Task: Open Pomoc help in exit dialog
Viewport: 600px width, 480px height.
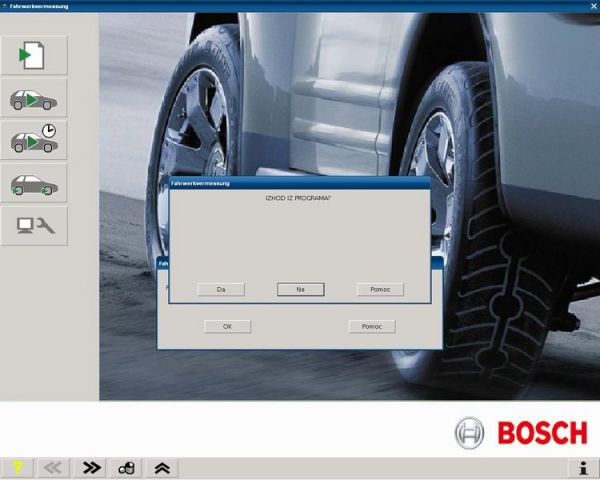Action: pos(380,289)
